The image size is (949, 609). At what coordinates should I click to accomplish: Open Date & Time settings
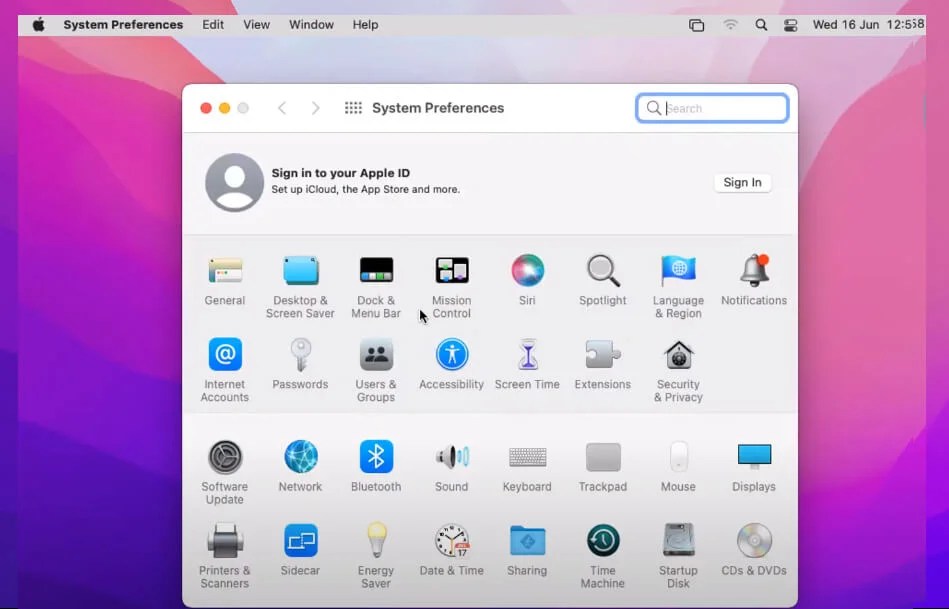452,541
